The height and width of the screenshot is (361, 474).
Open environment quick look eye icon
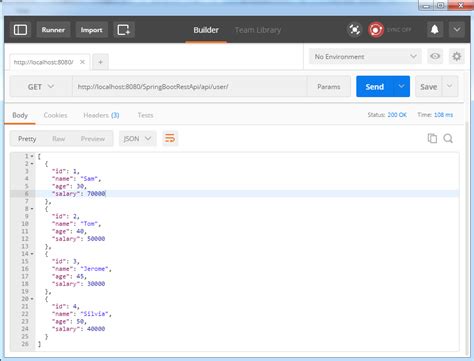[435, 56]
